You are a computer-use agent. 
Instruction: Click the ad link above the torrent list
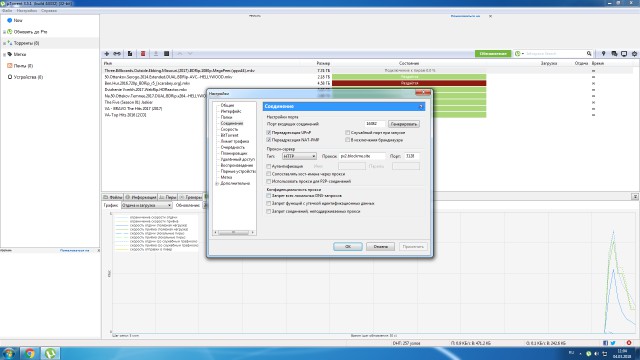pyautogui.click(x=465, y=16)
